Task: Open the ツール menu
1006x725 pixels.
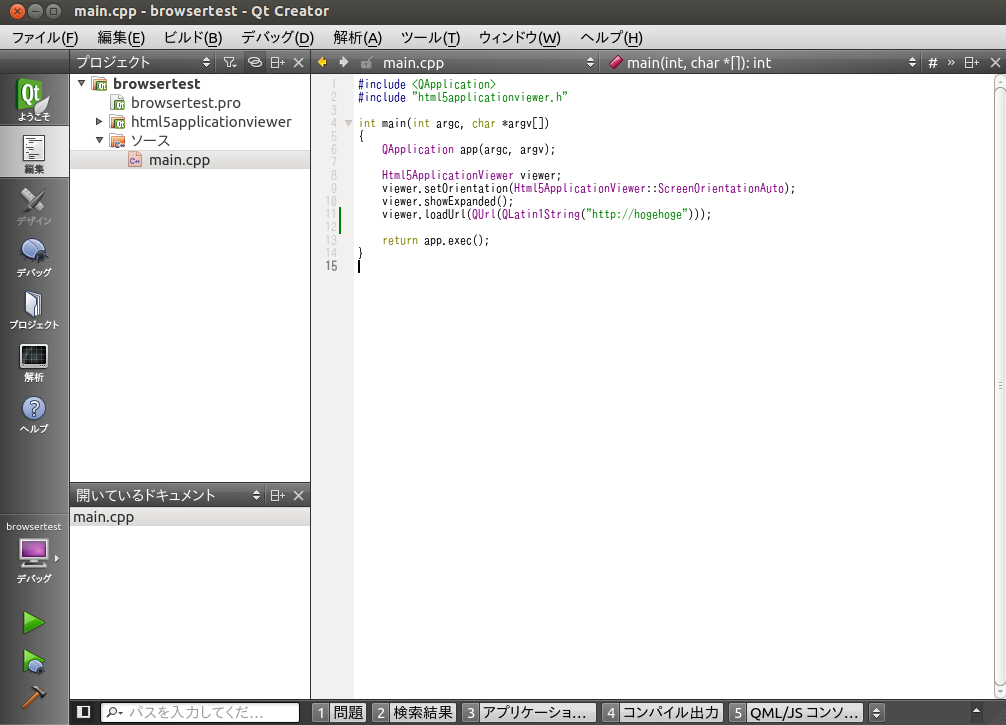Action: coord(429,37)
